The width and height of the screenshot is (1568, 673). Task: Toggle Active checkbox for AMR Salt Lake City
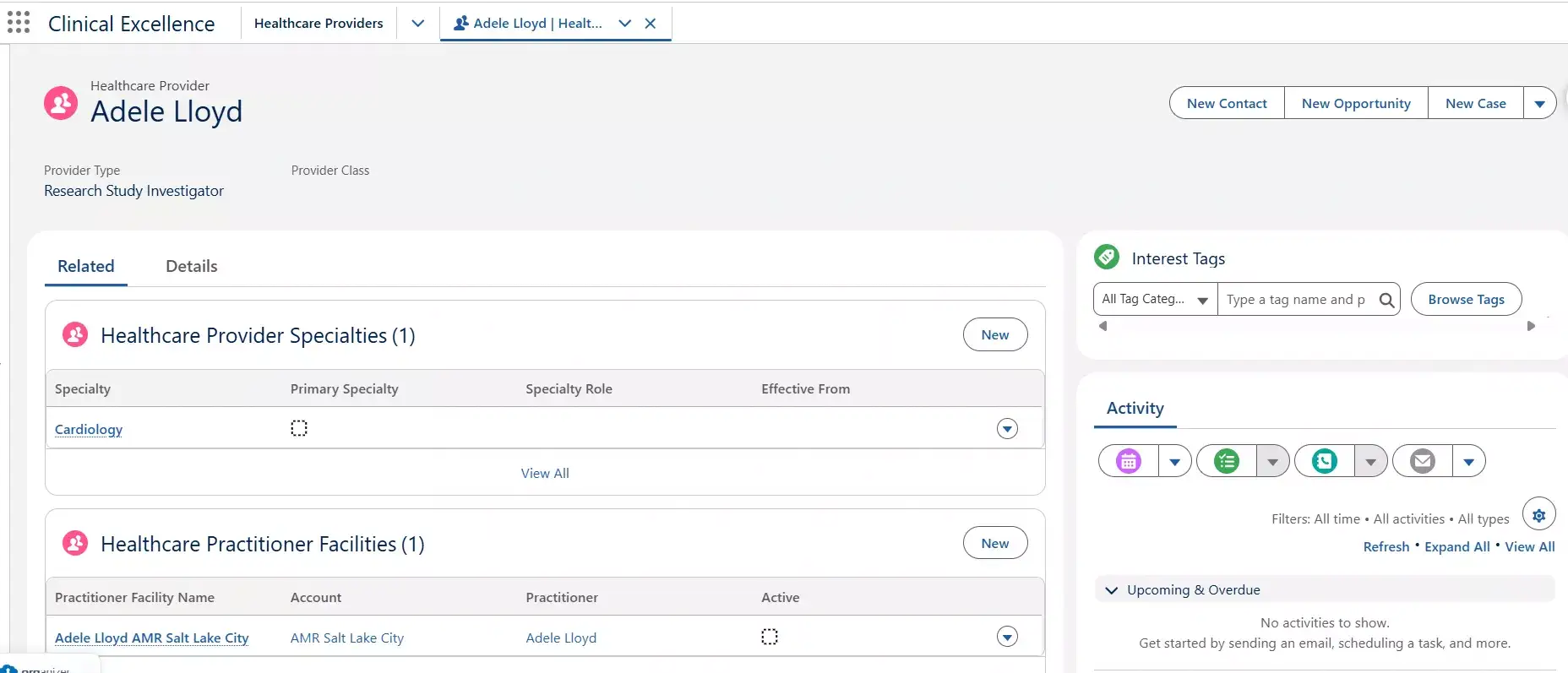(770, 637)
